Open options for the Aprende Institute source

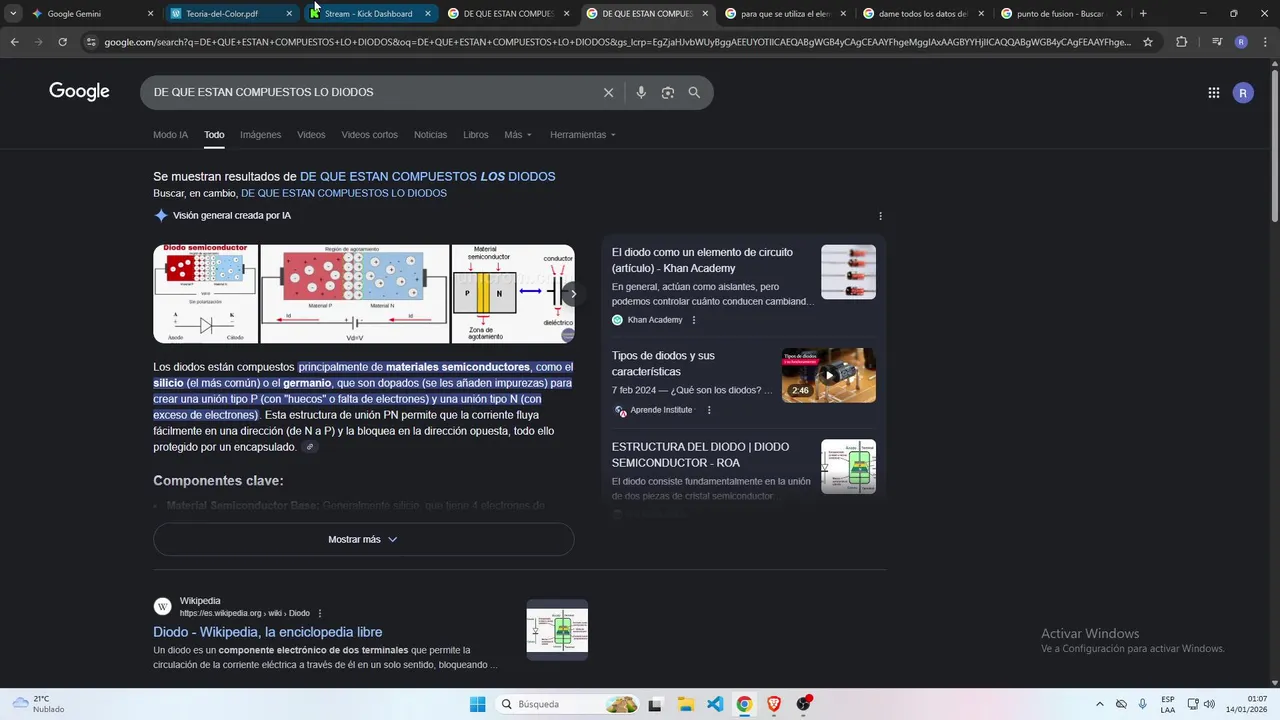709,410
